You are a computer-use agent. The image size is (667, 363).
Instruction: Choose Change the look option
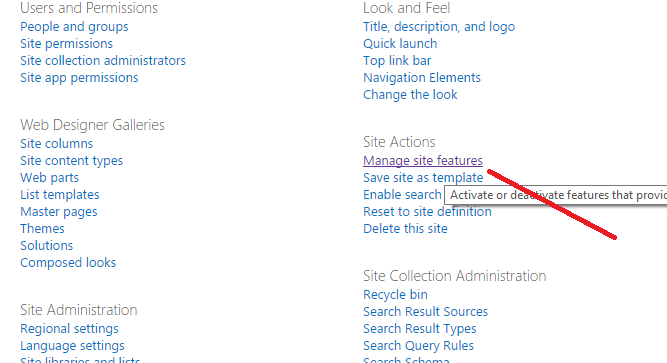(x=410, y=95)
